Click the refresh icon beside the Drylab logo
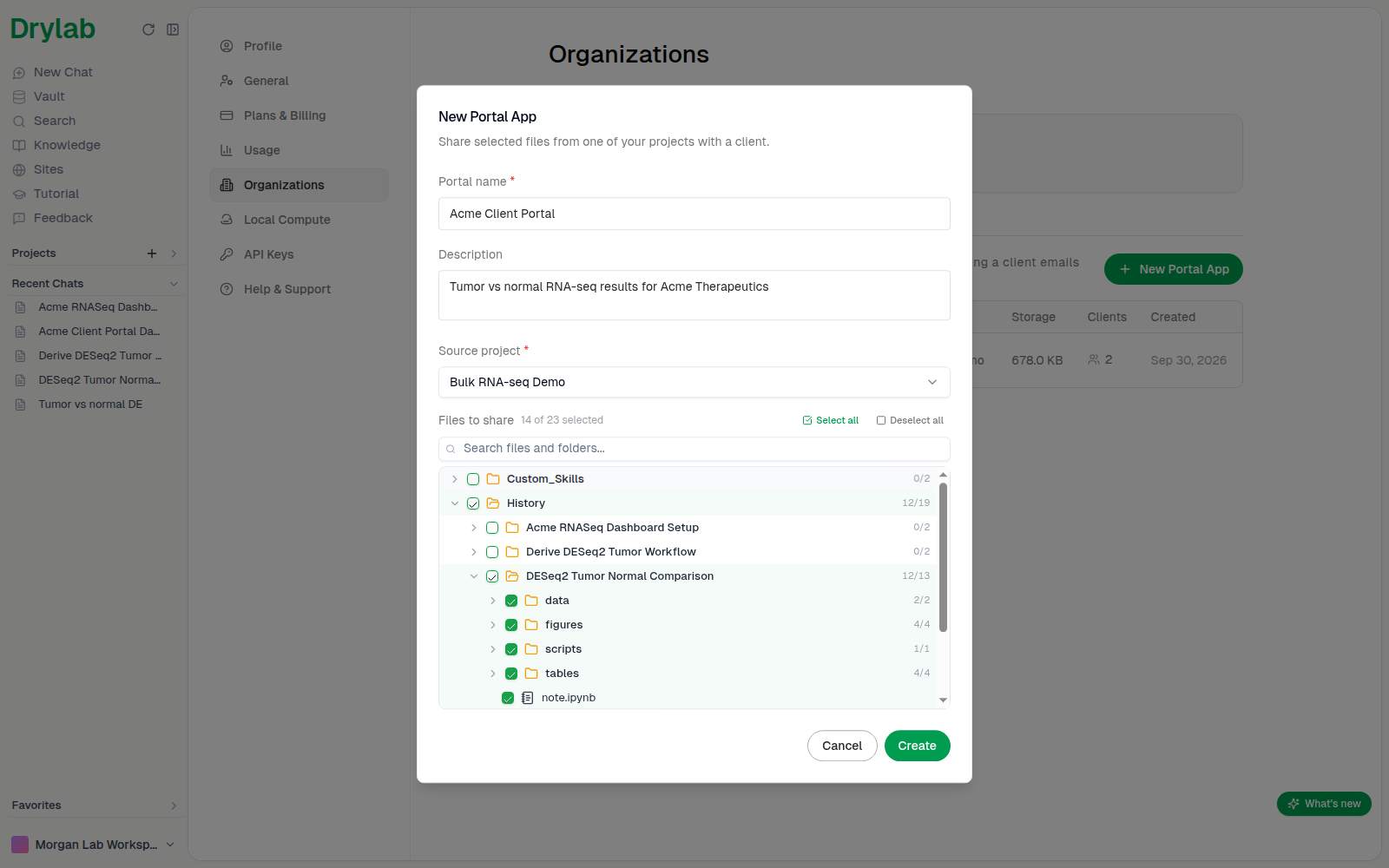The height and width of the screenshot is (868, 1389). click(x=148, y=30)
